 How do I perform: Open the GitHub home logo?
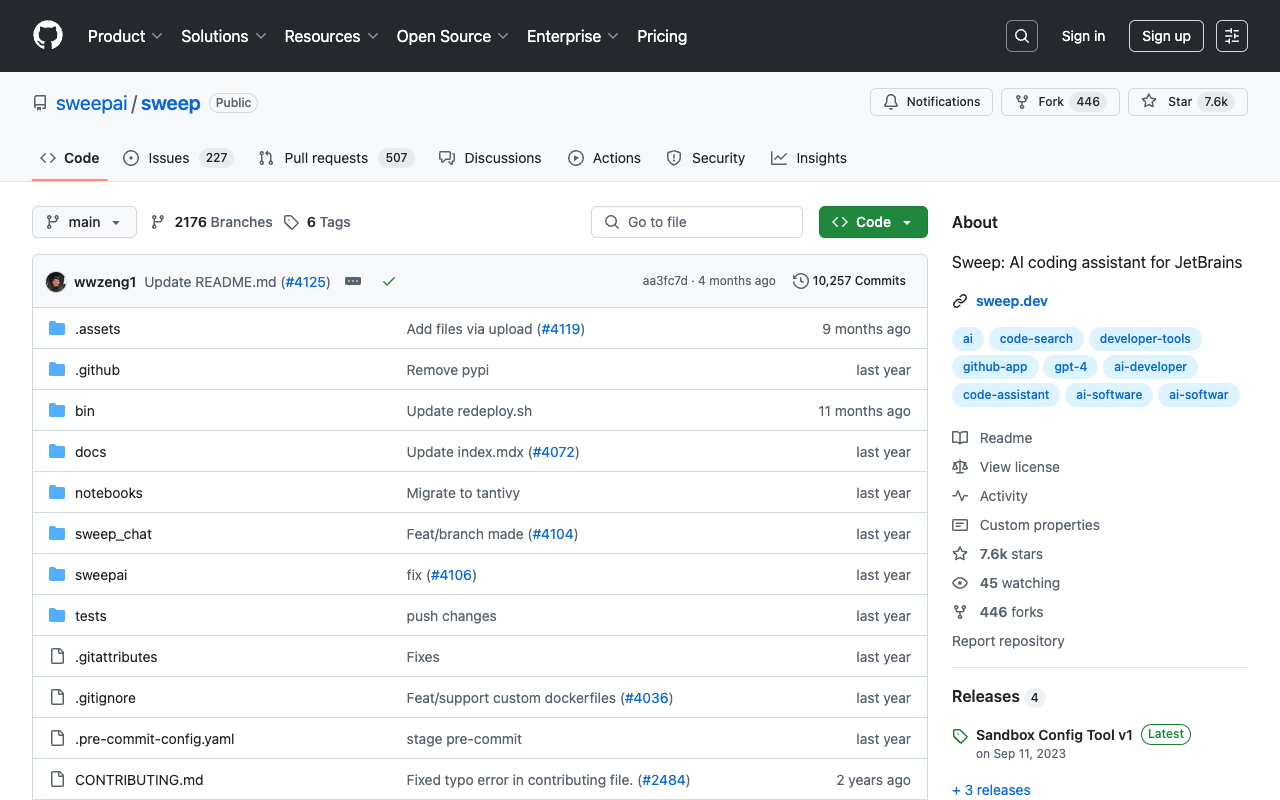pyautogui.click(x=48, y=36)
